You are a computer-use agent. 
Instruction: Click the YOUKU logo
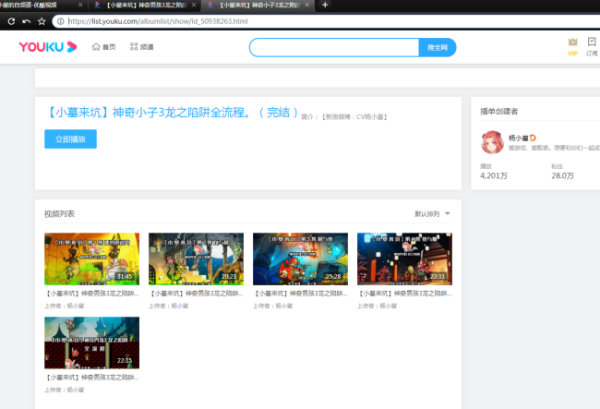point(46,47)
